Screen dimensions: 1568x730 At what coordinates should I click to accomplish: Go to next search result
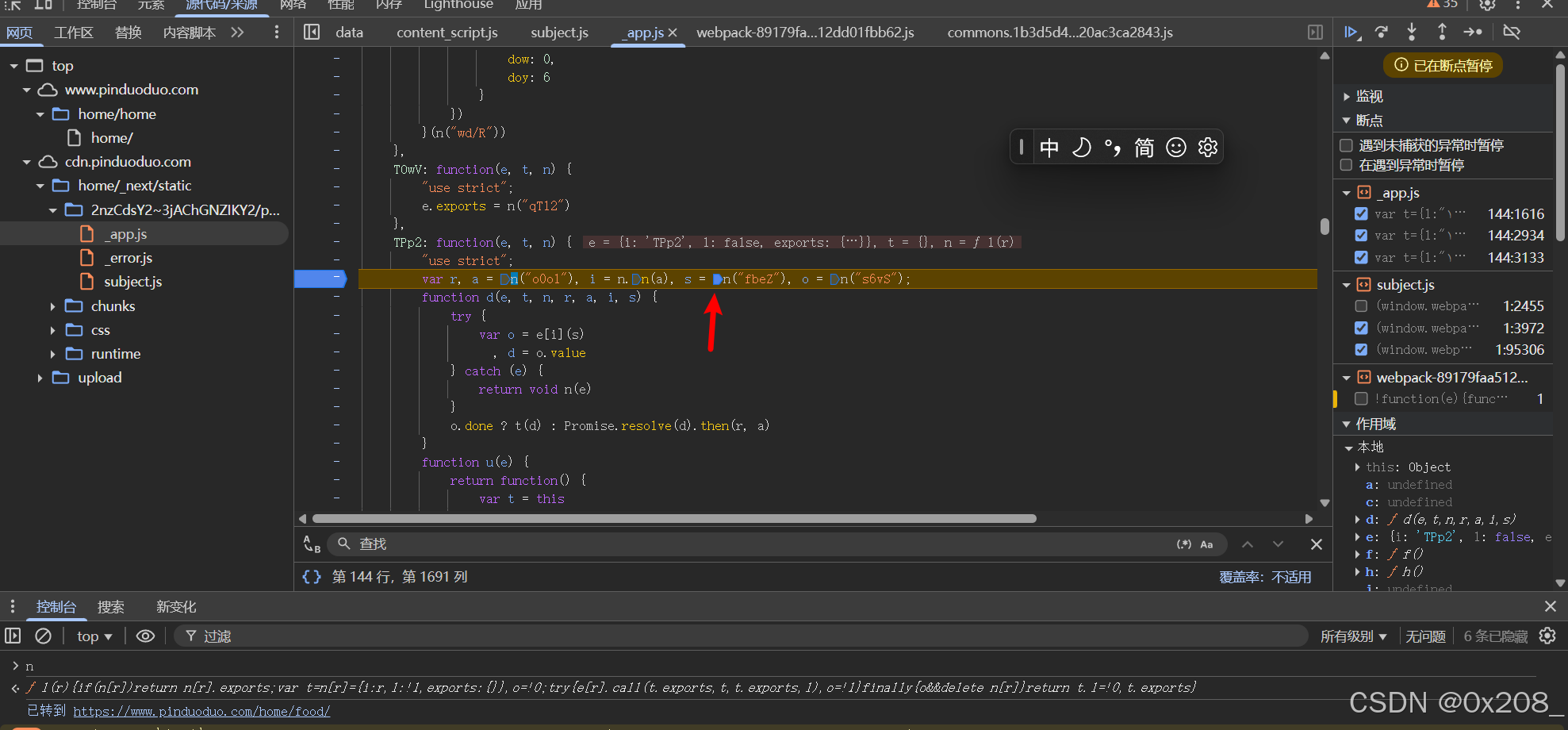coord(1278,544)
